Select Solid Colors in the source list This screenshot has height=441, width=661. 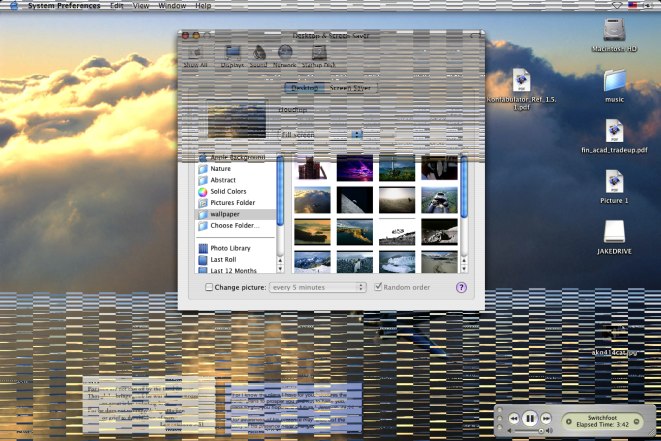tap(228, 191)
